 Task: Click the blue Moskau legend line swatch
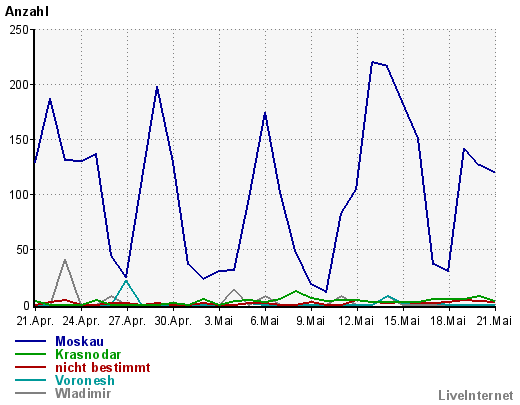30,341
